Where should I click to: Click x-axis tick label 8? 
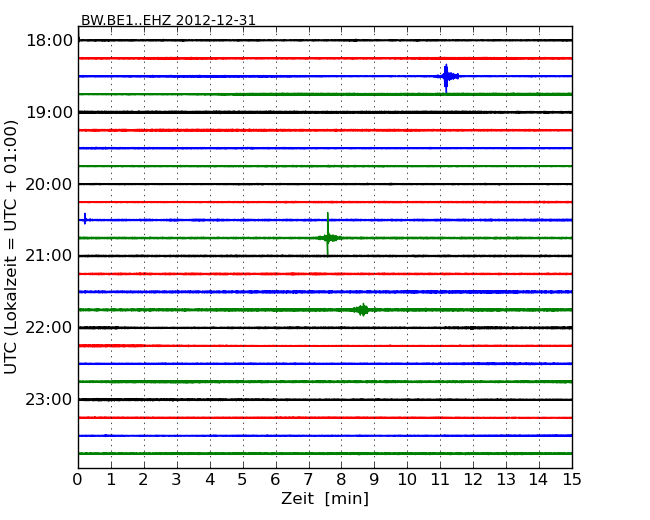click(x=341, y=479)
